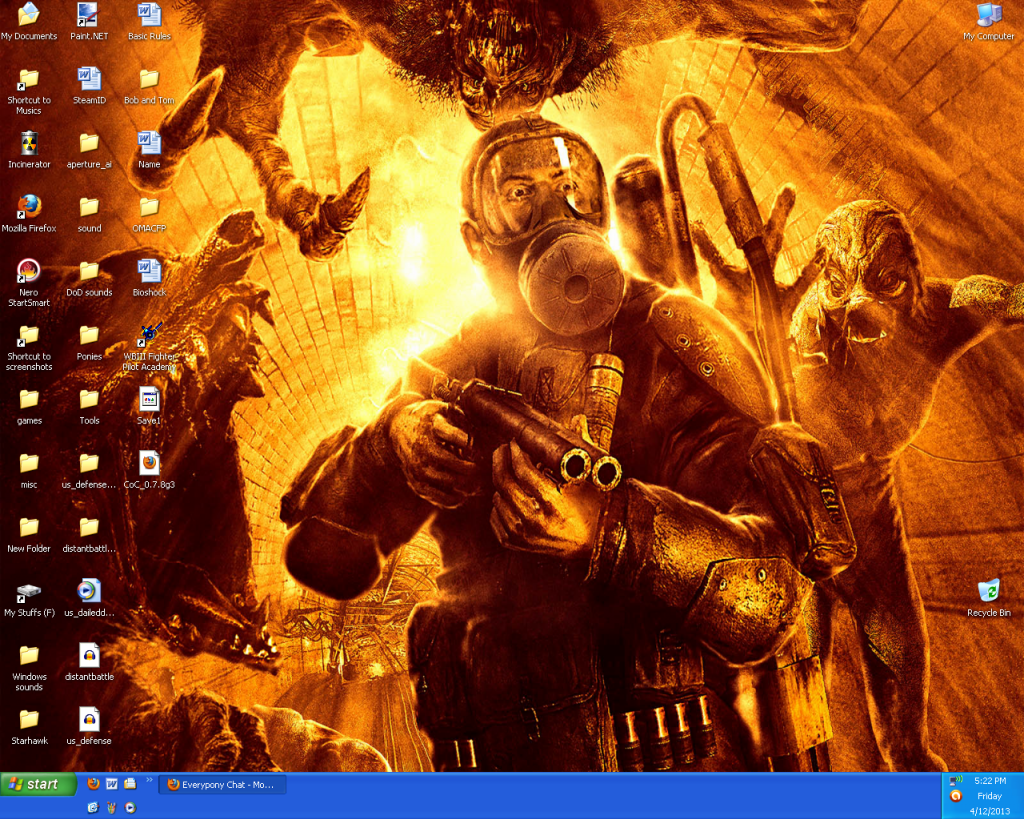Viewport: 1024px width, 819px height.
Task: Open the Windows start menu
Action: (x=39, y=784)
